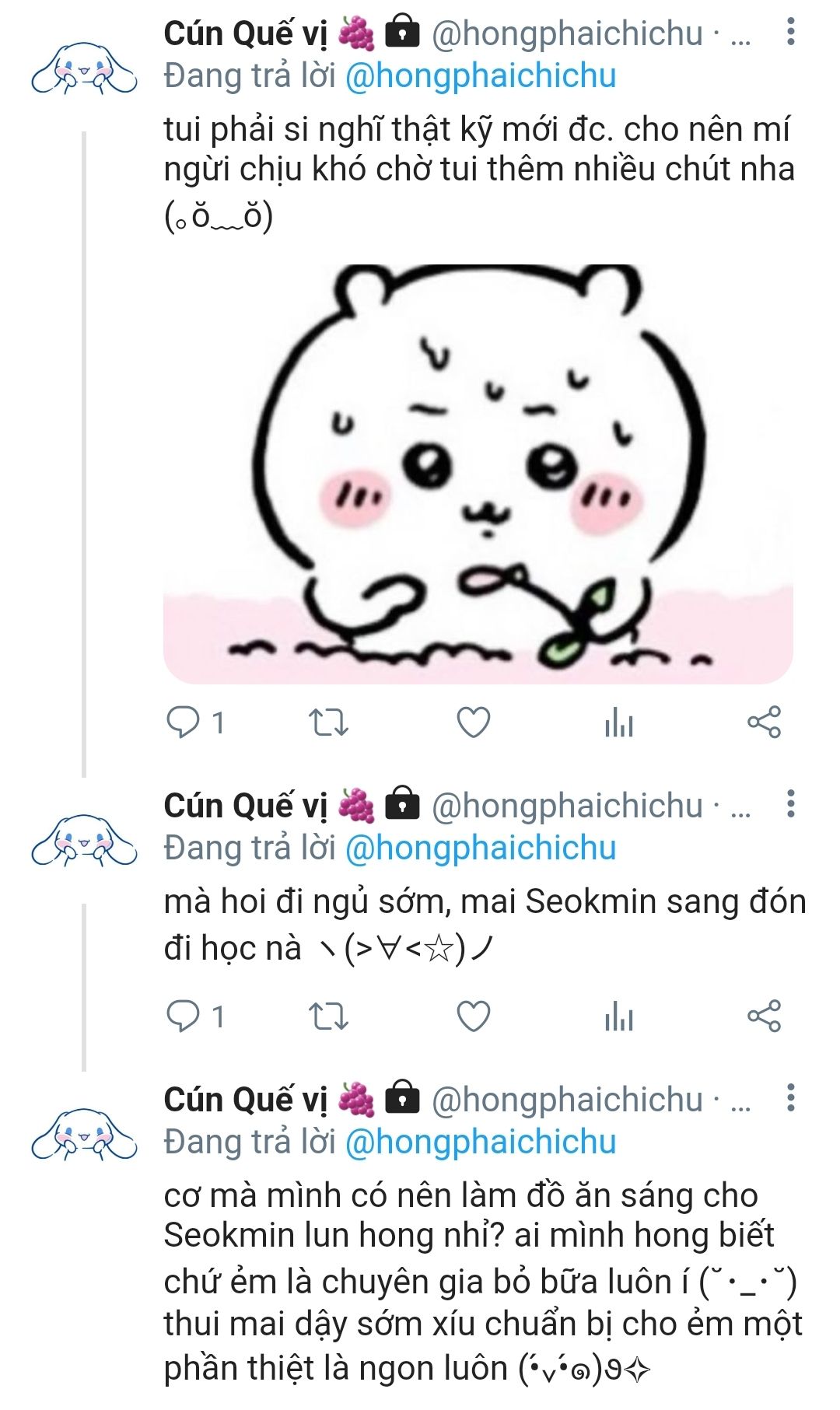
Task: Retweet the tweet about đi ngủ sớm
Action: (x=328, y=1016)
